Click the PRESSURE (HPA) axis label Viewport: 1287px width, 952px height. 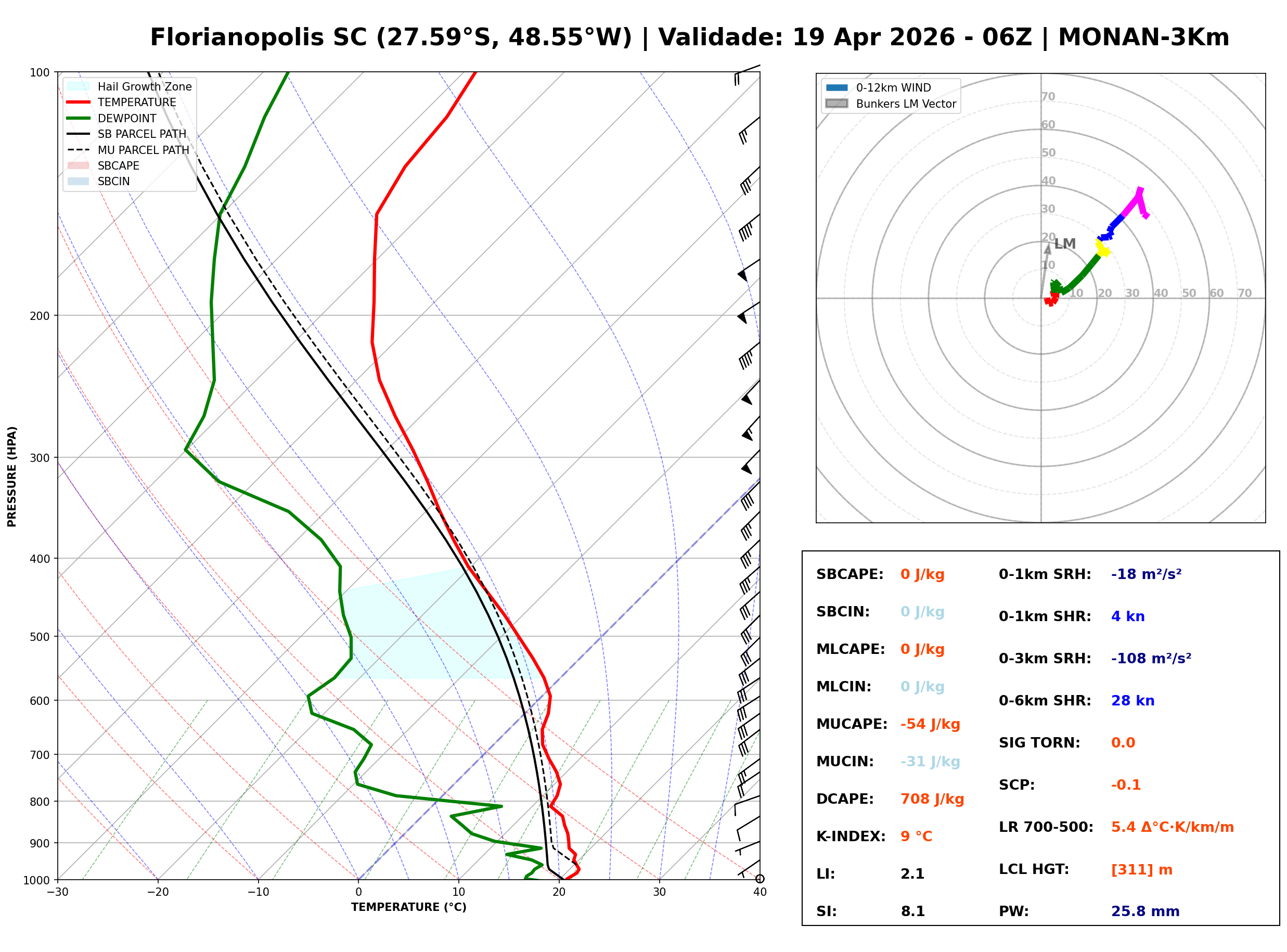(x=12, y=477)
